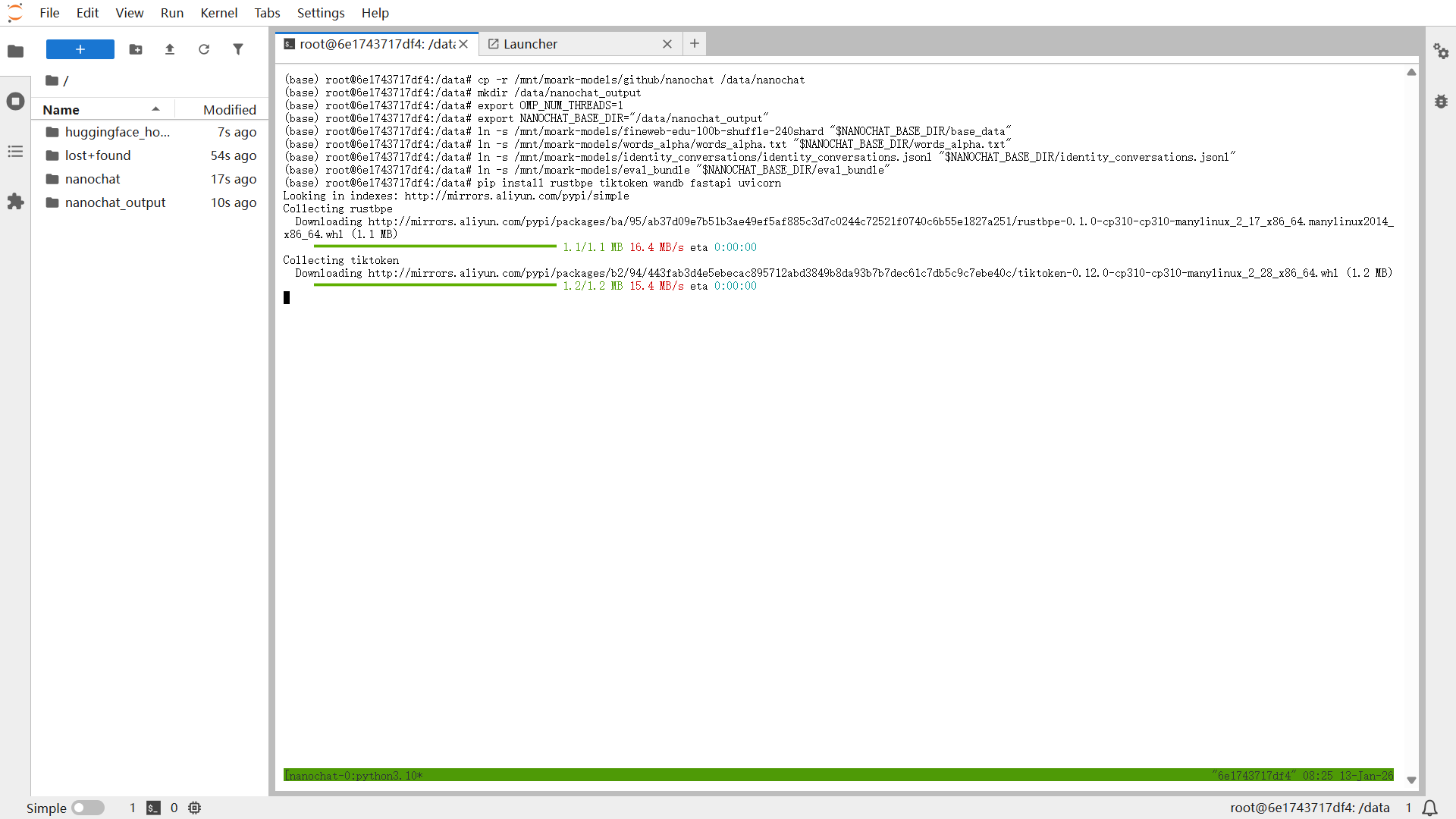1456x819 pixels.
Task: Click the blue New Launcher plus button
Action: point(80,49)
